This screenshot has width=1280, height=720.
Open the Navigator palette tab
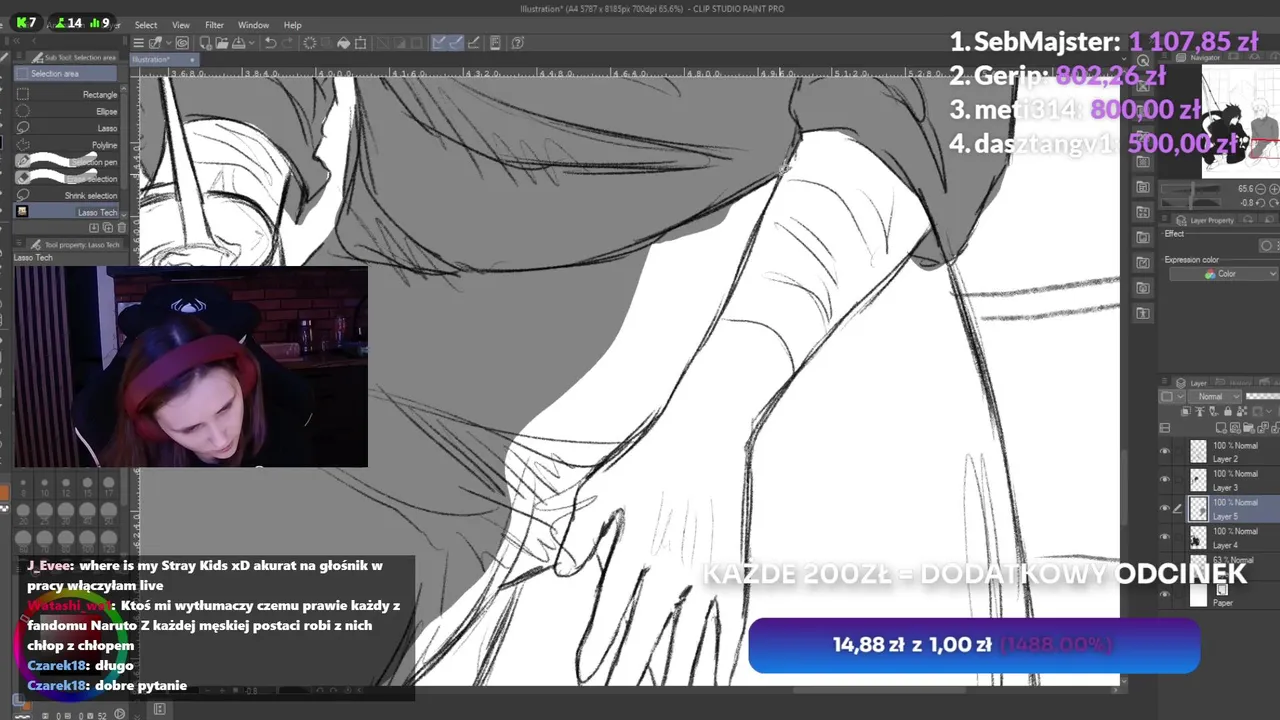pyautogui.click(x=1204, y=58)
